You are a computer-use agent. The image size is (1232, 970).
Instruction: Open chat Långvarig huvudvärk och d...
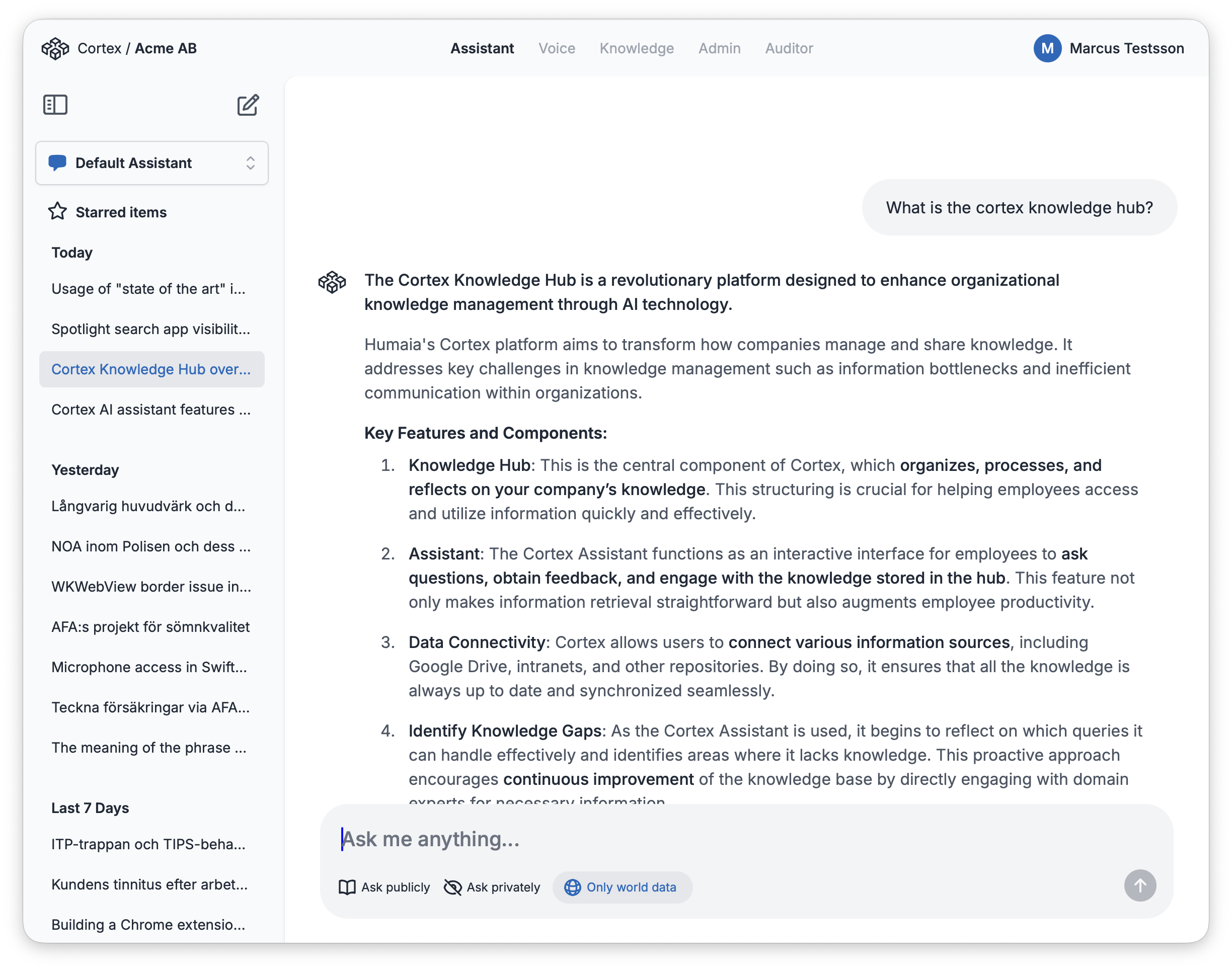click(151, 506)
